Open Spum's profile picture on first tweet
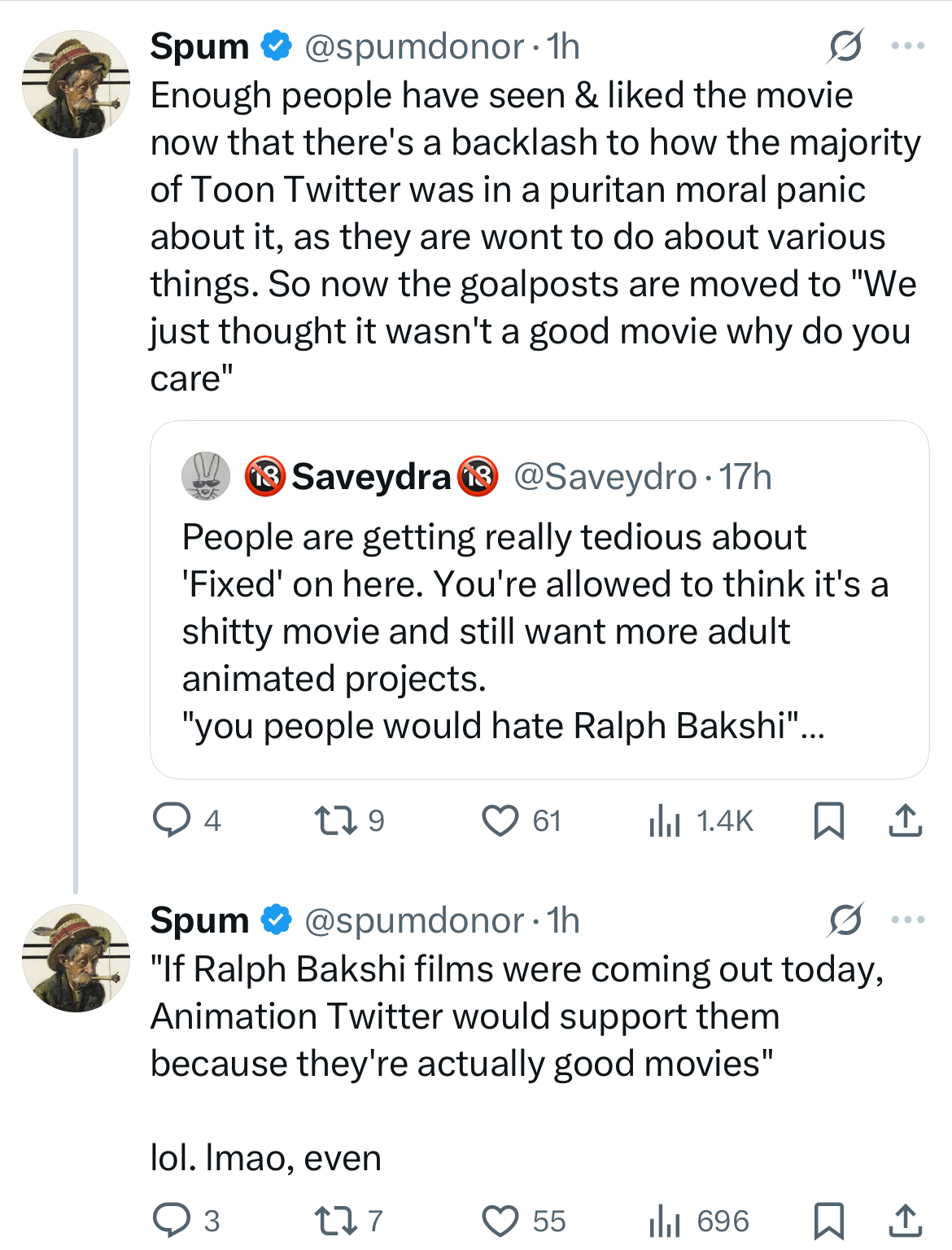 76,85
